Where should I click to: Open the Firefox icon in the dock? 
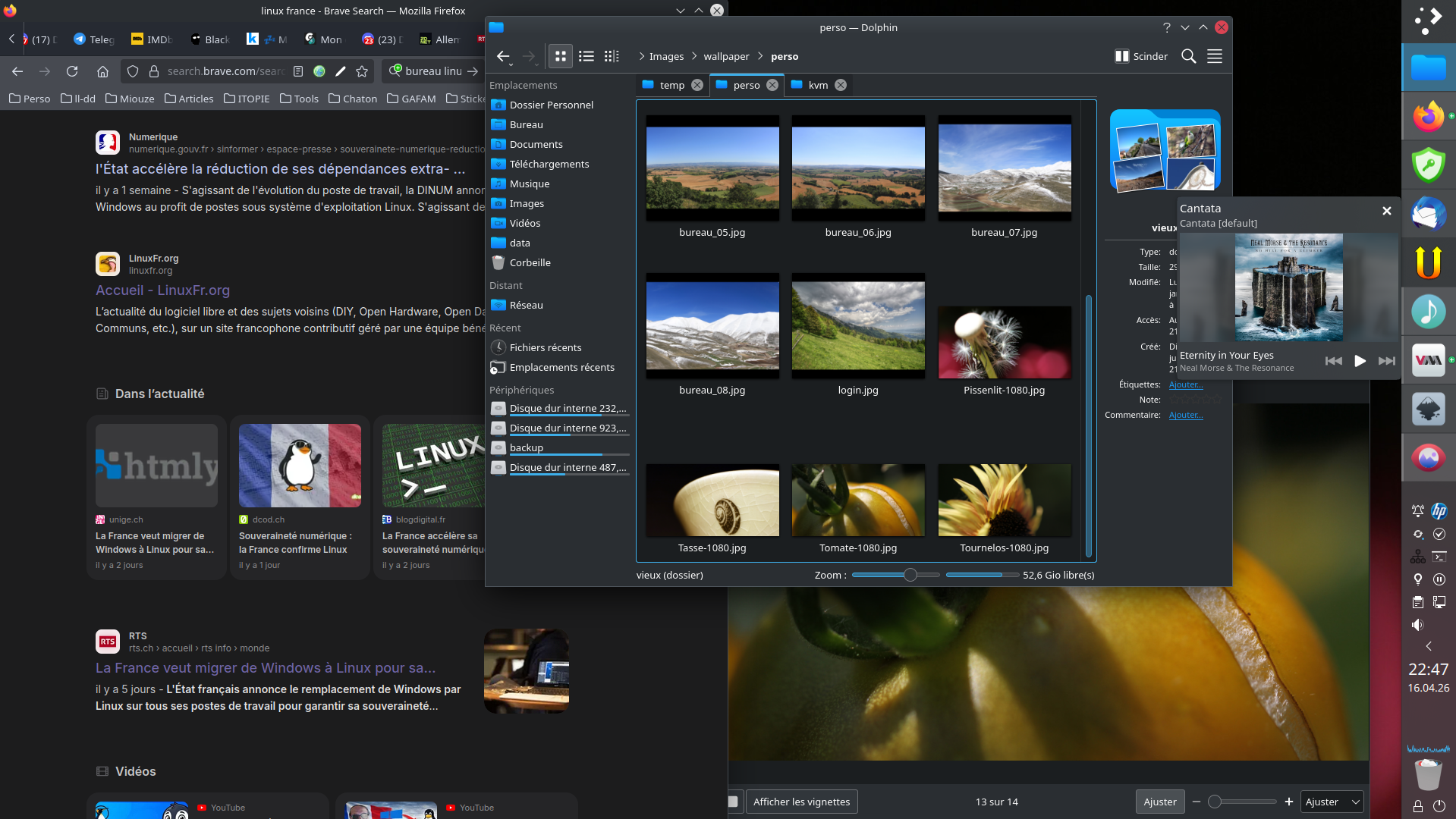tap(1428, 117)
